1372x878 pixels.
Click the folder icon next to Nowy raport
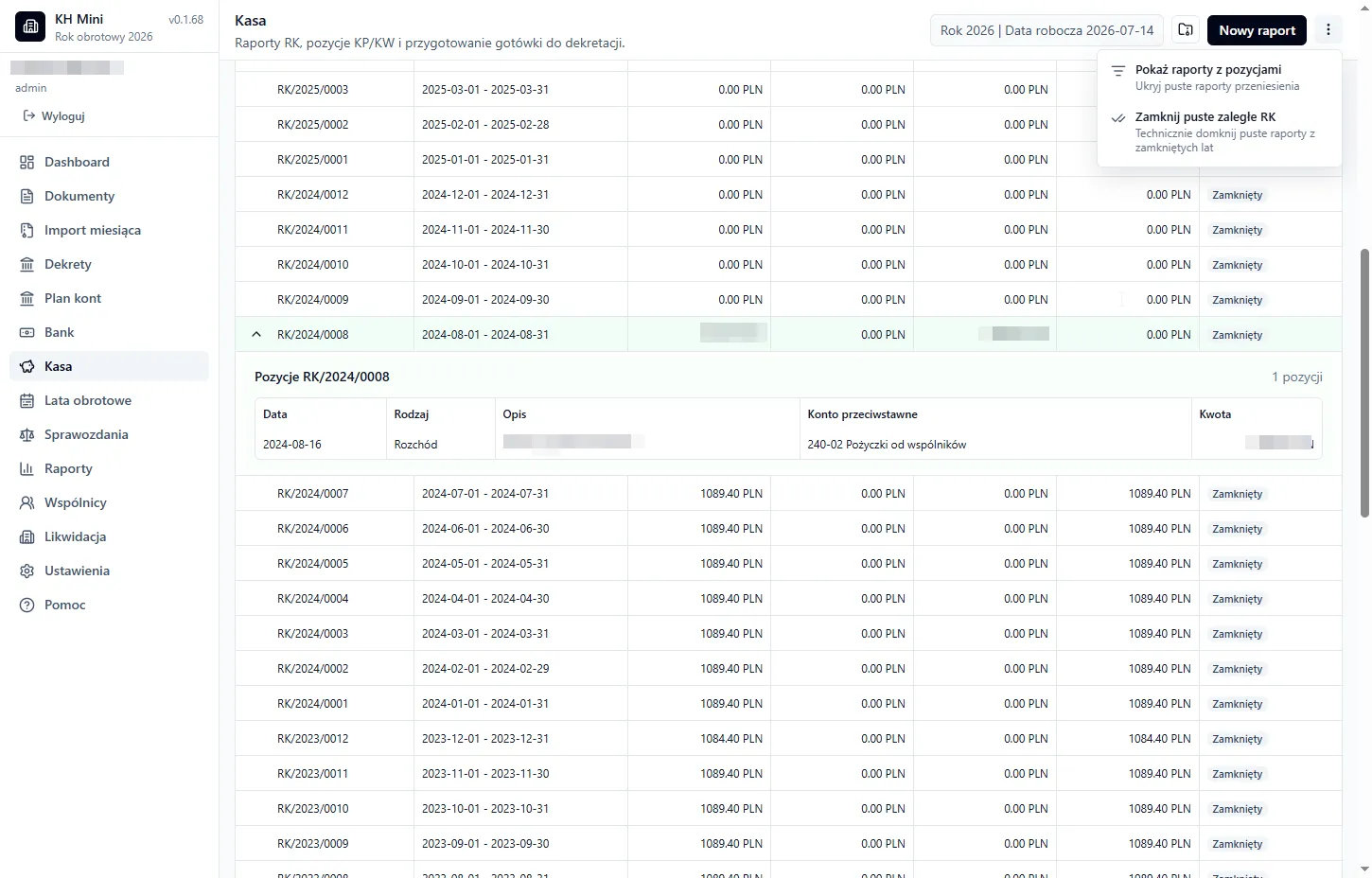[x=1186, y=30]
